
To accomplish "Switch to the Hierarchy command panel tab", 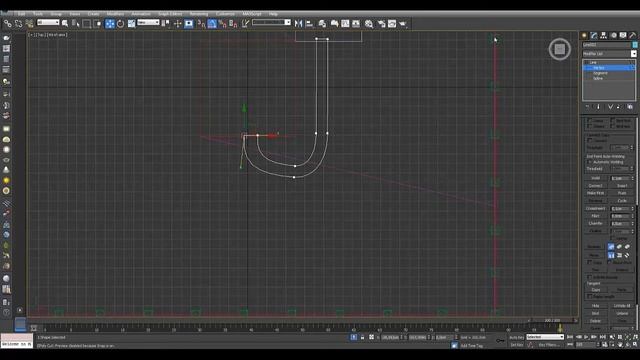I will (x=604, y=36).
